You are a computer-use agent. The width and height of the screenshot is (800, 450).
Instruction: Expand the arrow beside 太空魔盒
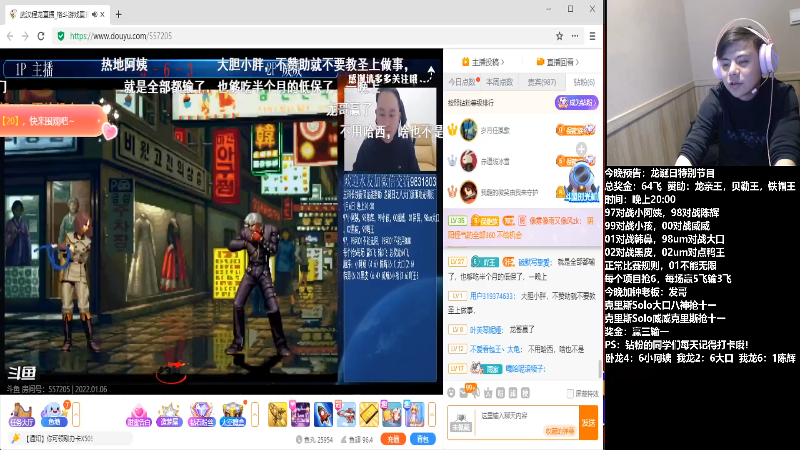tap(255, 414)
